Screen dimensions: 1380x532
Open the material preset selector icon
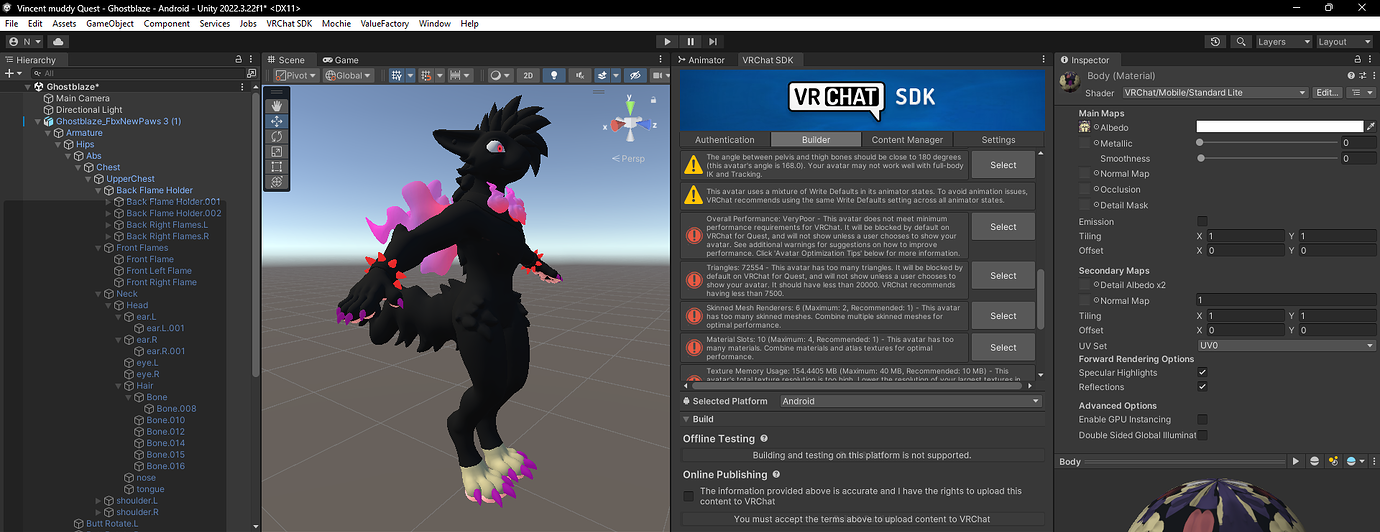pyautogui.click(x=1362, y=76)
